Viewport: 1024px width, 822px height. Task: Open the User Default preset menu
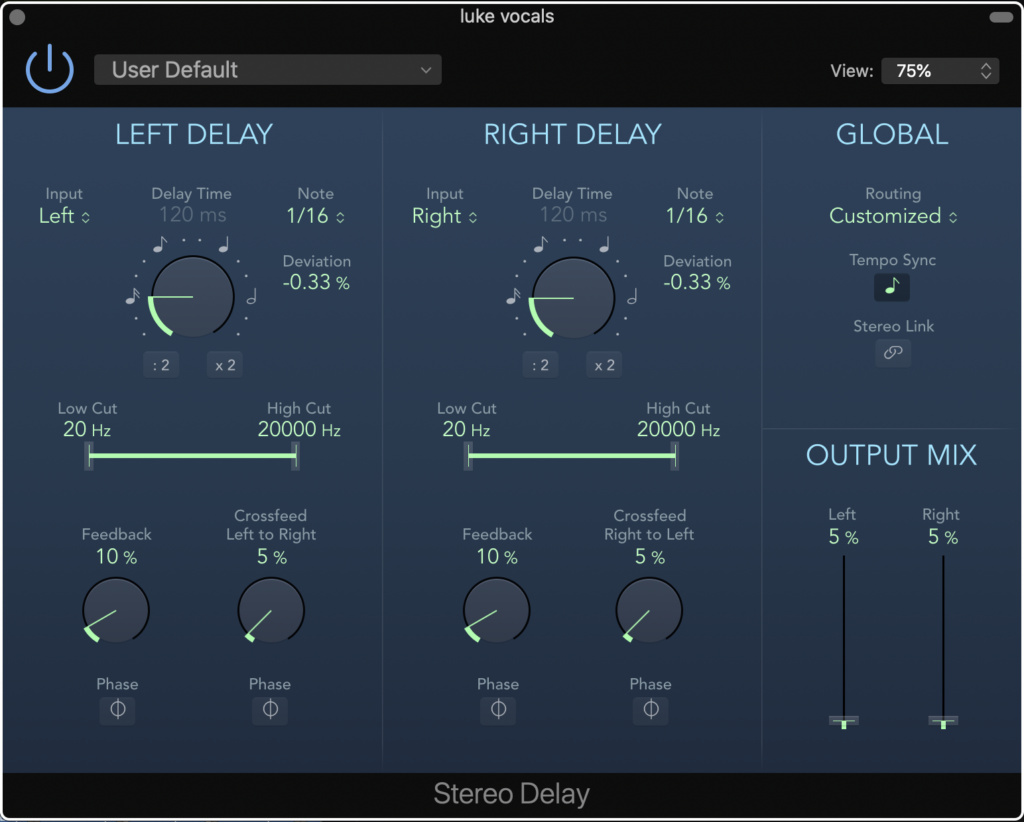tap(268, 70)
